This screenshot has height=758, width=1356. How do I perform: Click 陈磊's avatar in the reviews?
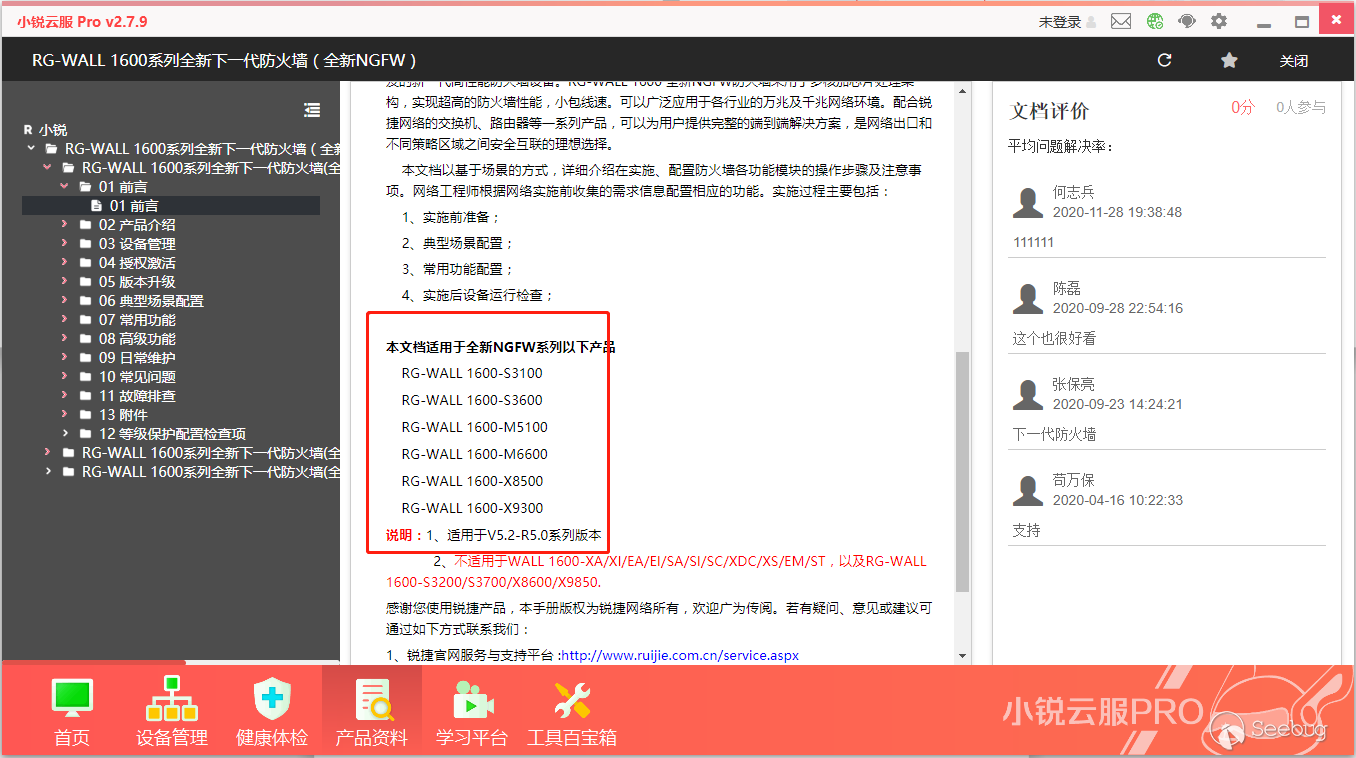coord(1028,298)
